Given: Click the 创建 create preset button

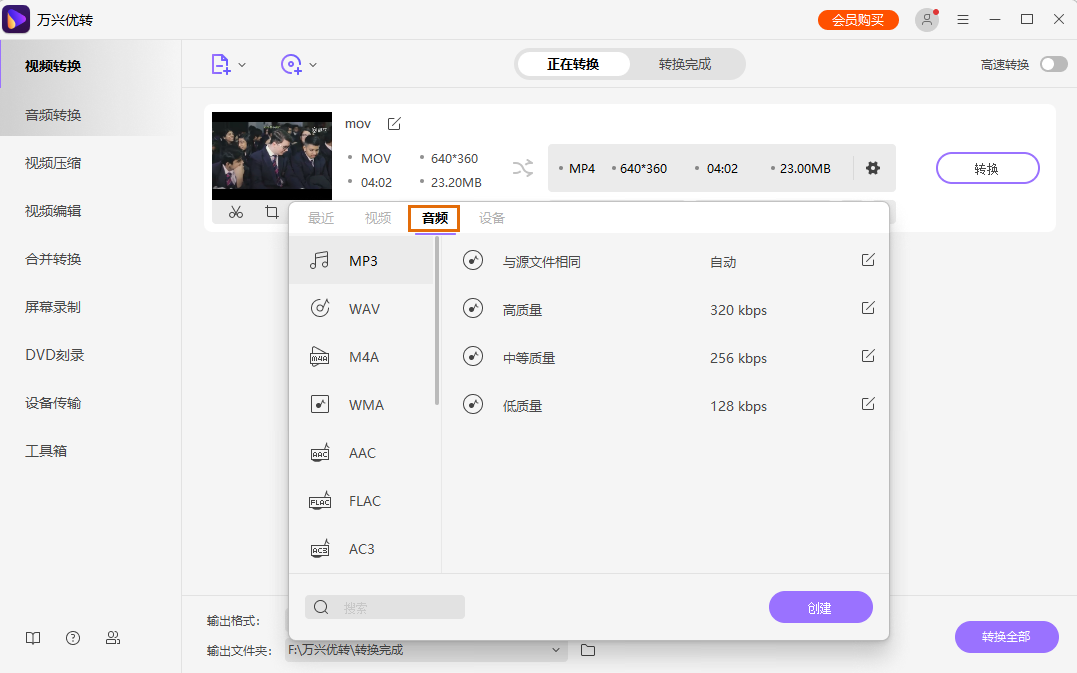Looking at the screenshot, I should (820, 607).
